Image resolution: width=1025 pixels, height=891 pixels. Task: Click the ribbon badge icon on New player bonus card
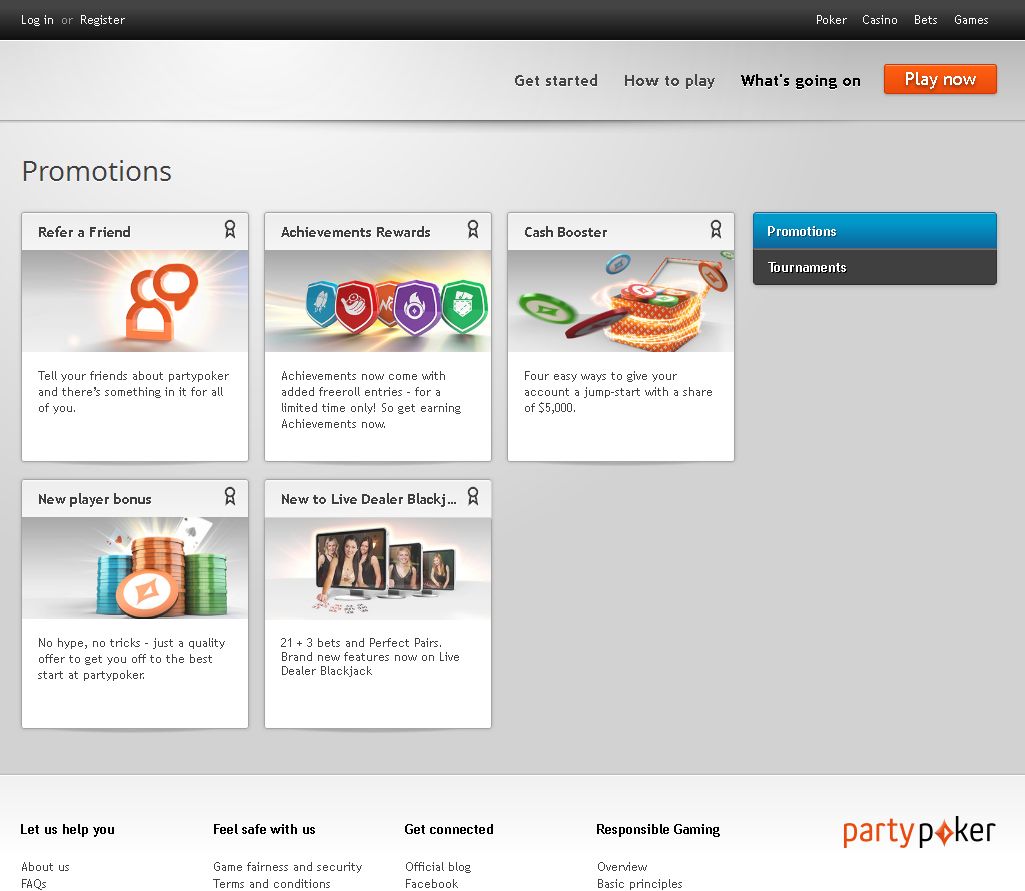pos(230,496)
